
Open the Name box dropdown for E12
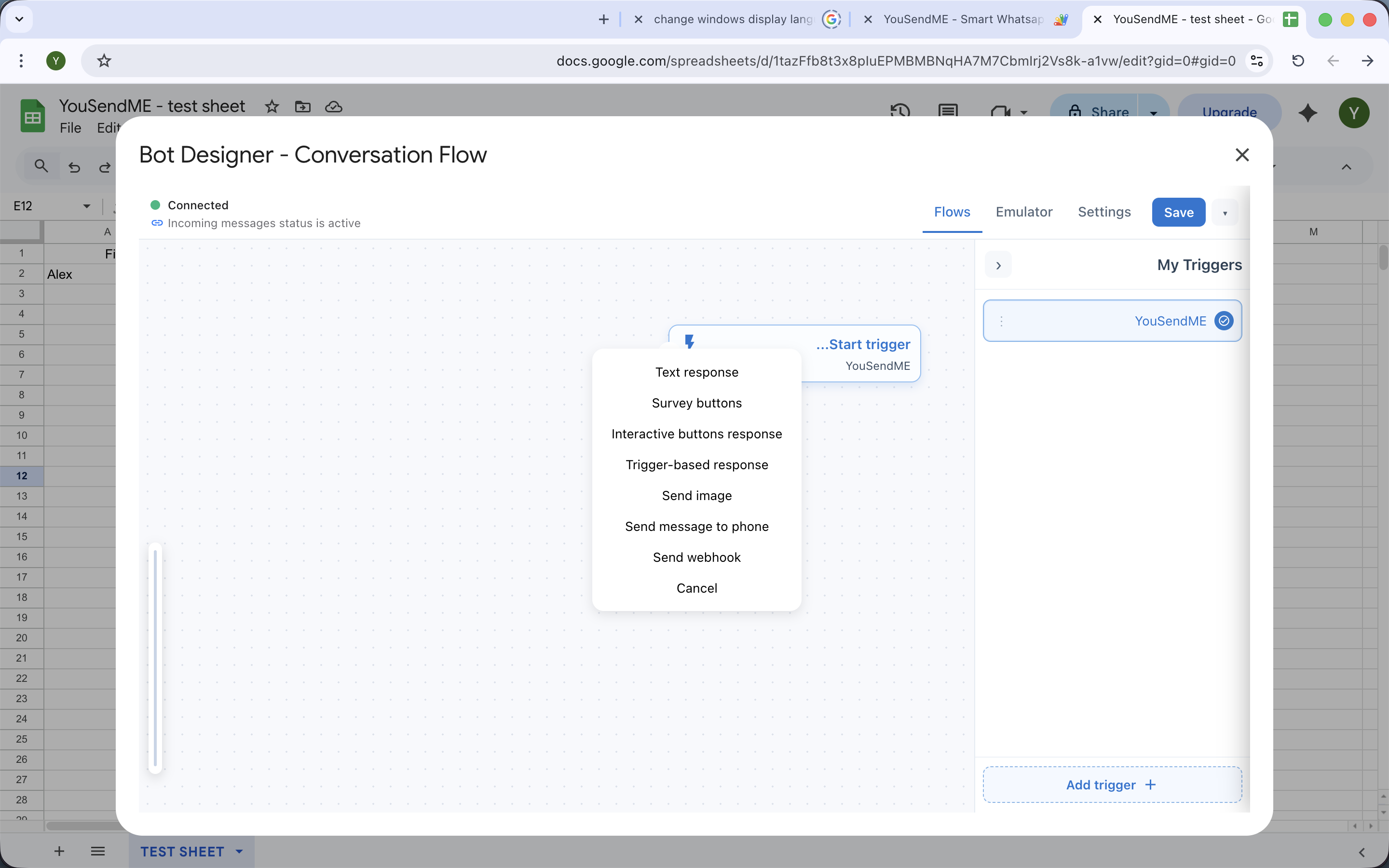pyautogui.click(x=87, y=206)
